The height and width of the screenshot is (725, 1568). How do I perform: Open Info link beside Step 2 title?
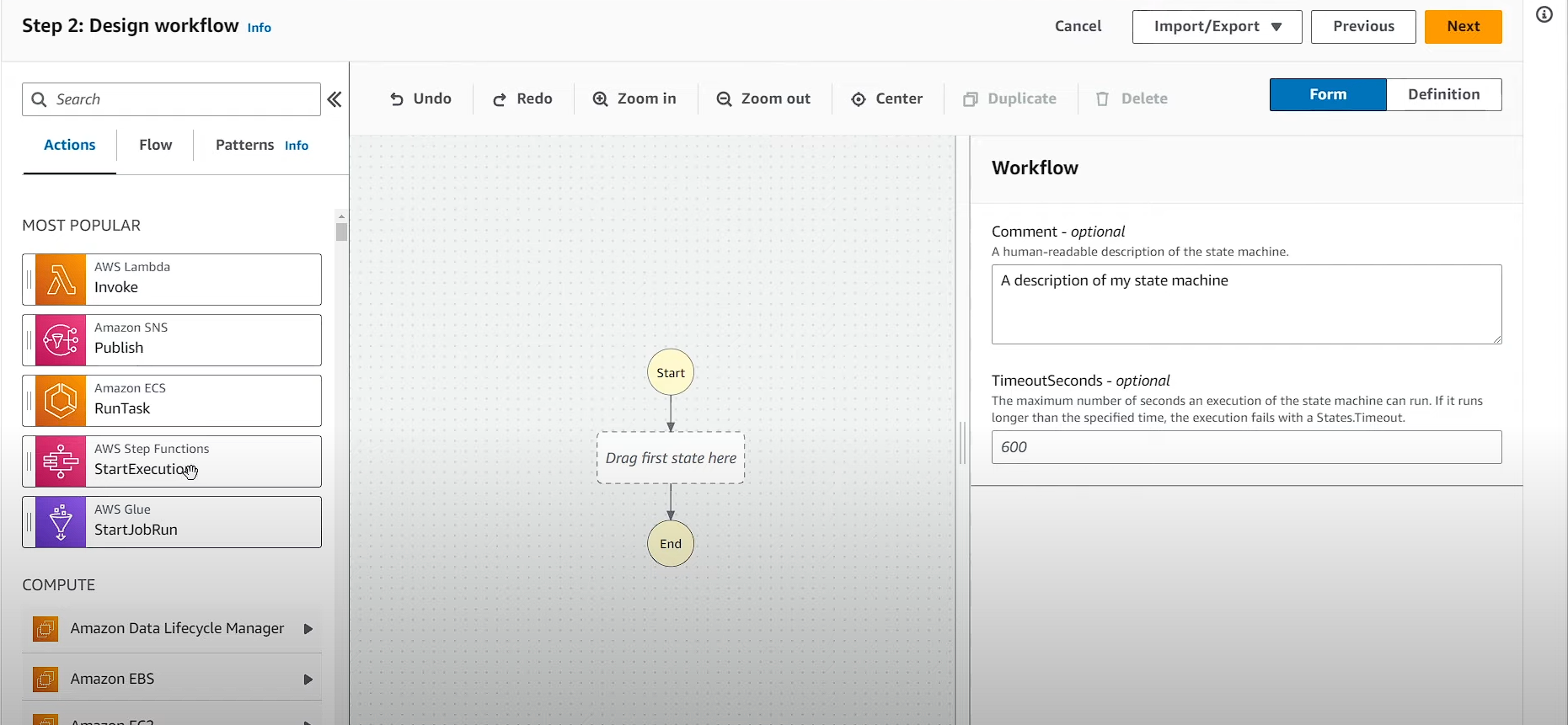260,28
